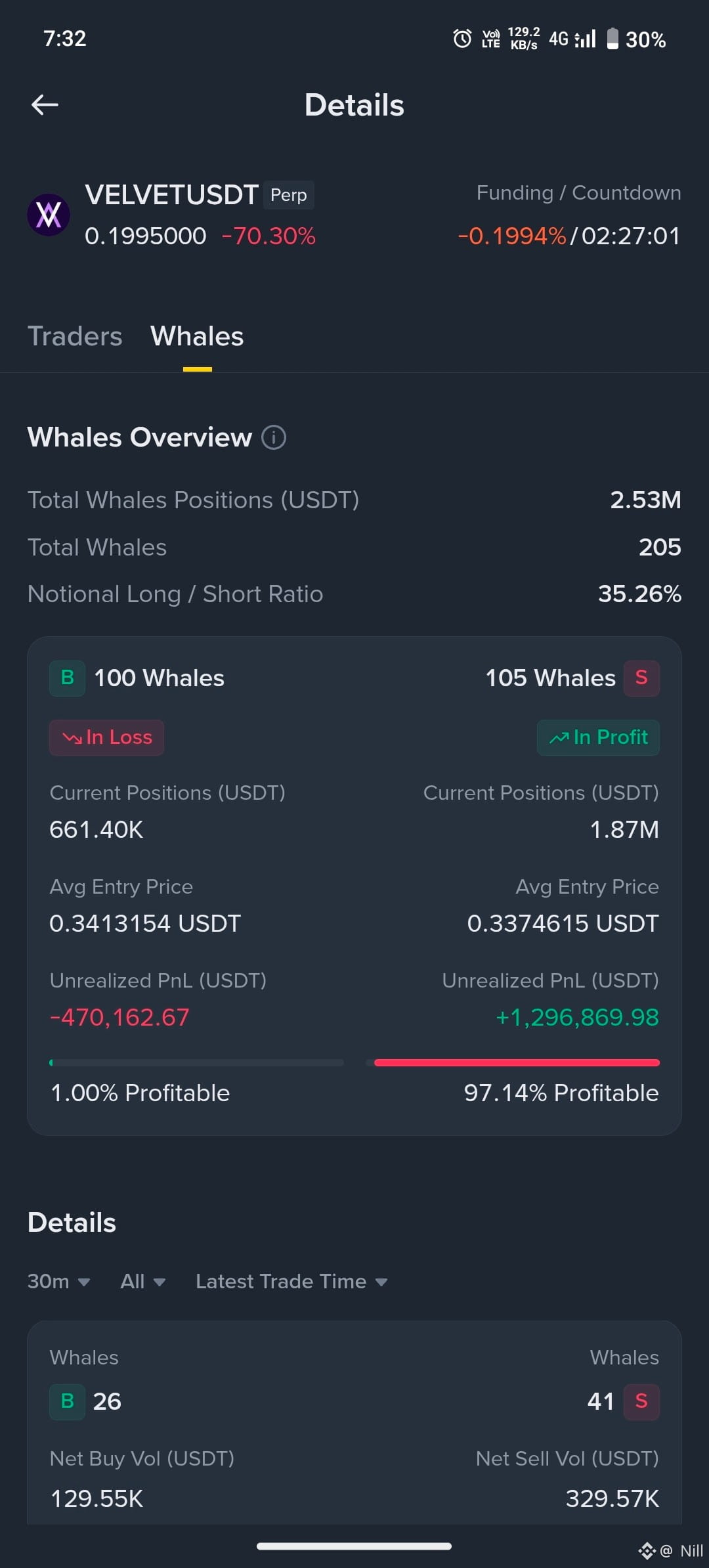The width and height of the screenshot is (709, 1568).
Task: Tap the VELVET coin logo icon
Action: [x=49, y=215]
